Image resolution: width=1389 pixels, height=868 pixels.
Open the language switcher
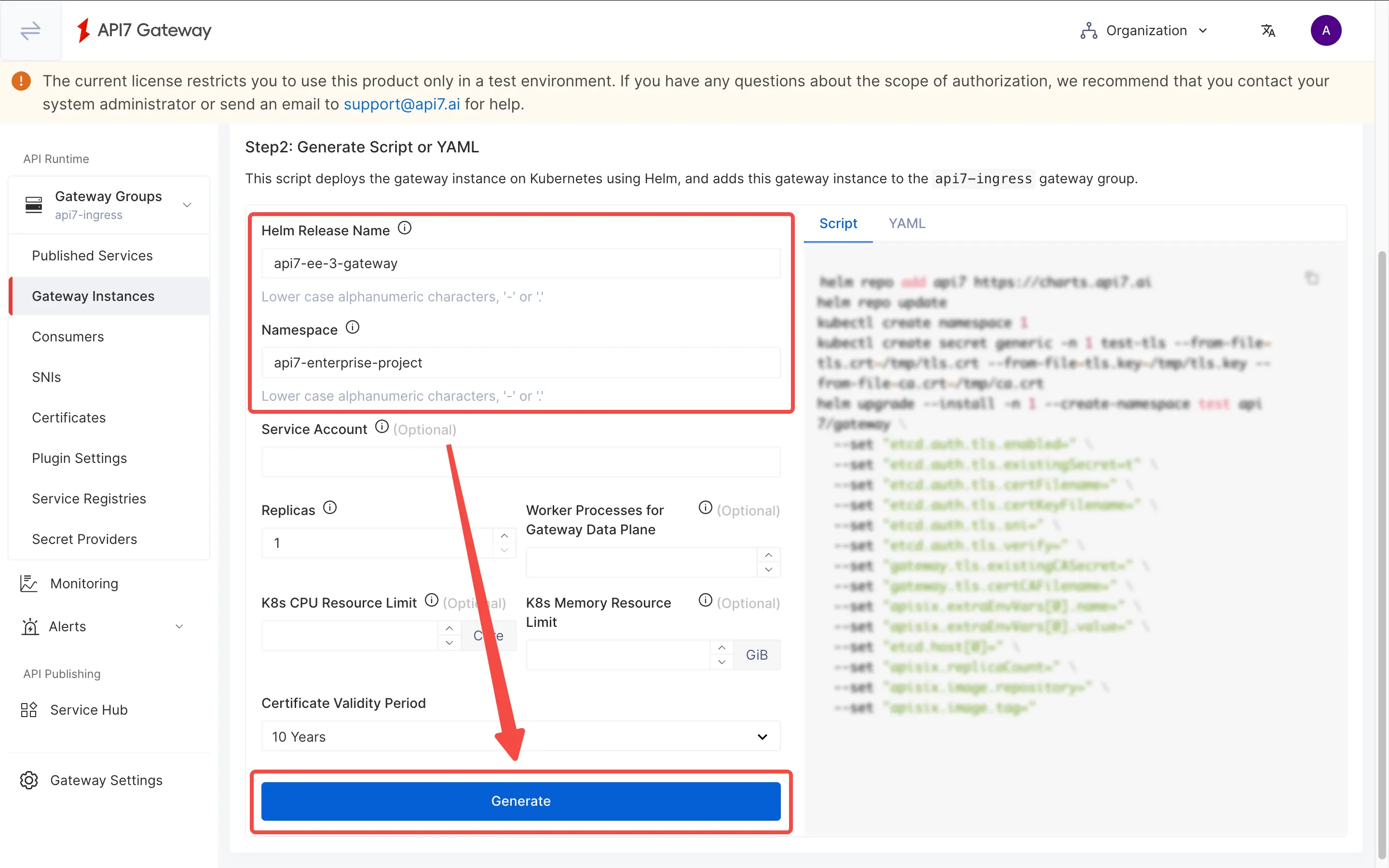point(1268,30)
